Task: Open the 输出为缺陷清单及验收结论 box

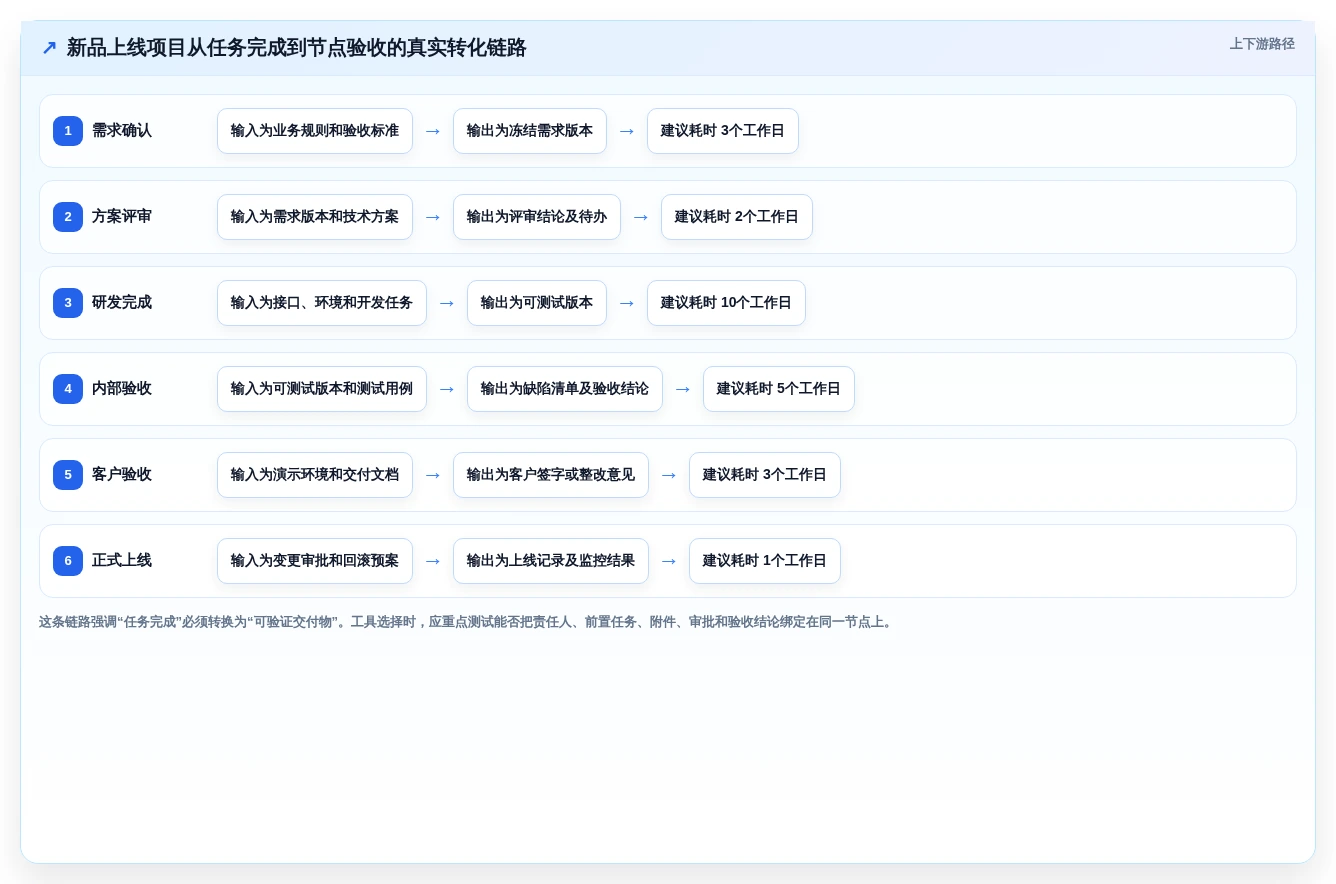Action: [x=565, y=389]
